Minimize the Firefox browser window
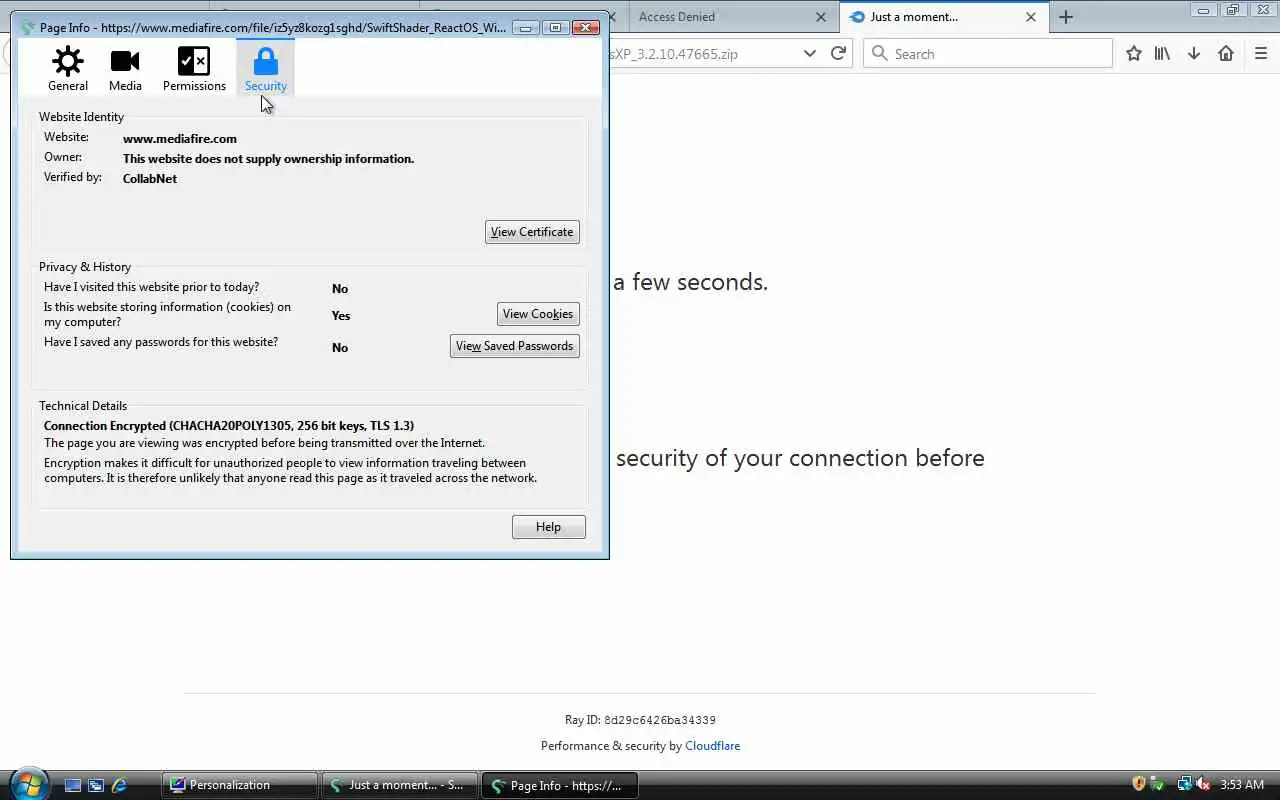The width and height of the screenshot is (1280, 800). (1203, 10)
